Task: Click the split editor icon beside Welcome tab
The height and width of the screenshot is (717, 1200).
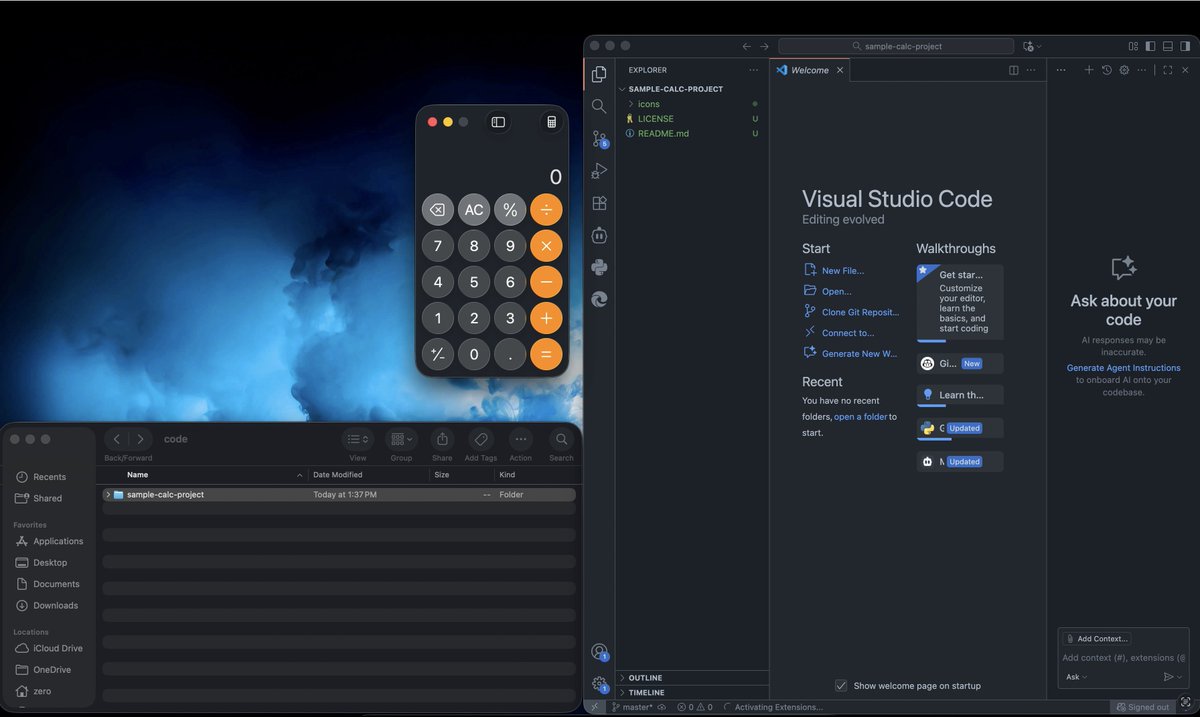Action: 1013,70
